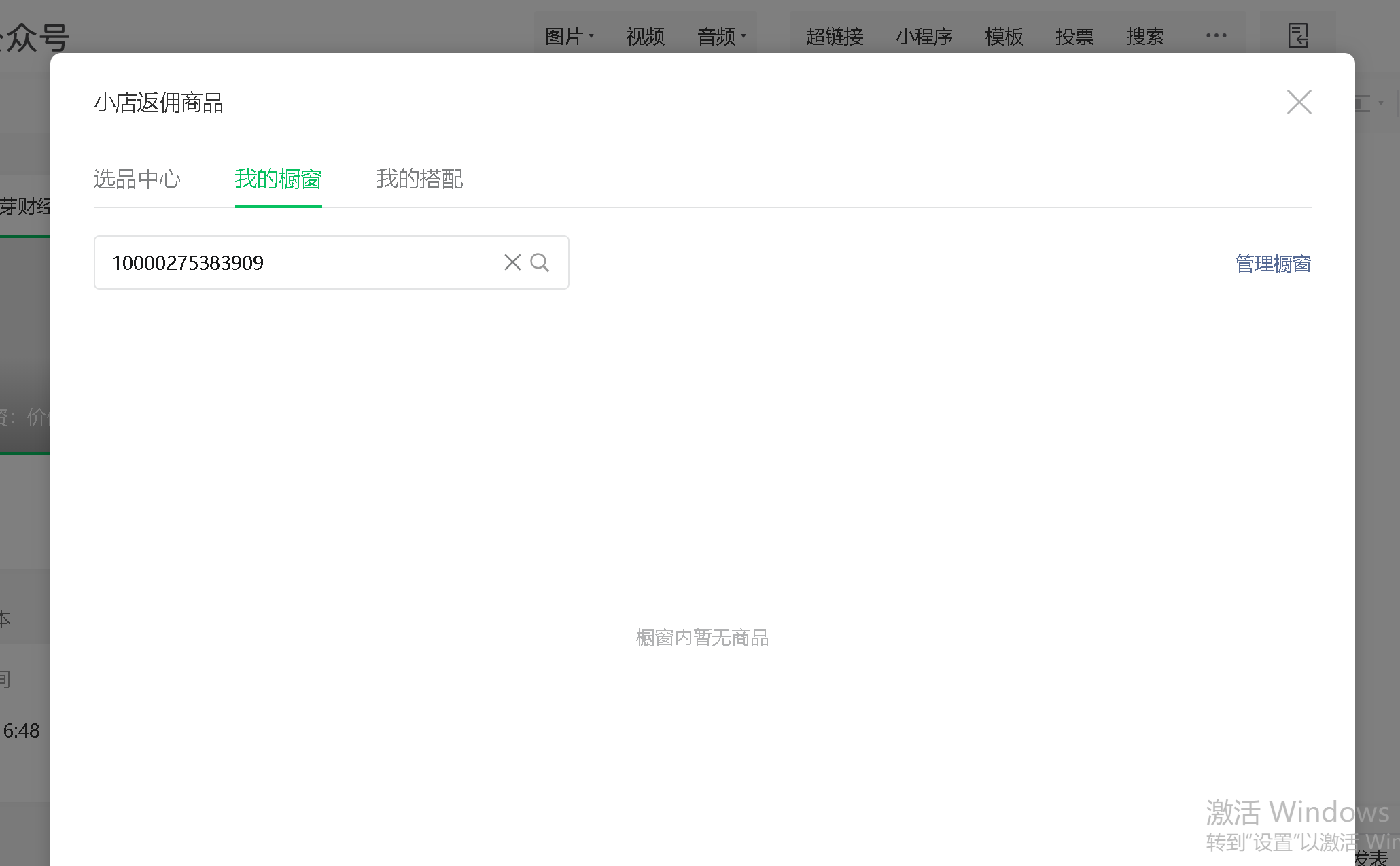Screen dimensions: 1400x866
Task: Open the three-dots more options menu
Action: point(1216,35)
